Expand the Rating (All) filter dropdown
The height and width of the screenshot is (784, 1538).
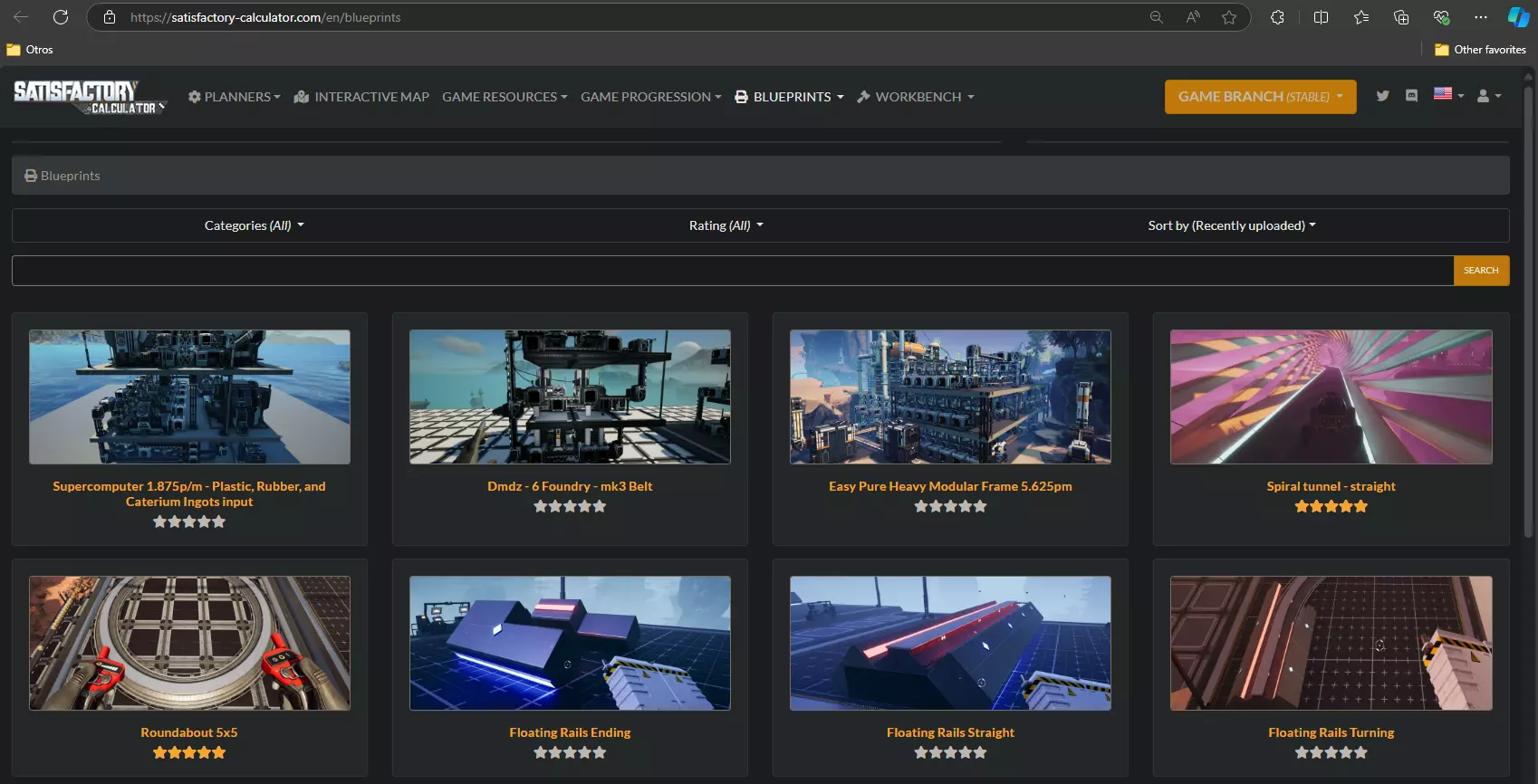tap(726, 225)
